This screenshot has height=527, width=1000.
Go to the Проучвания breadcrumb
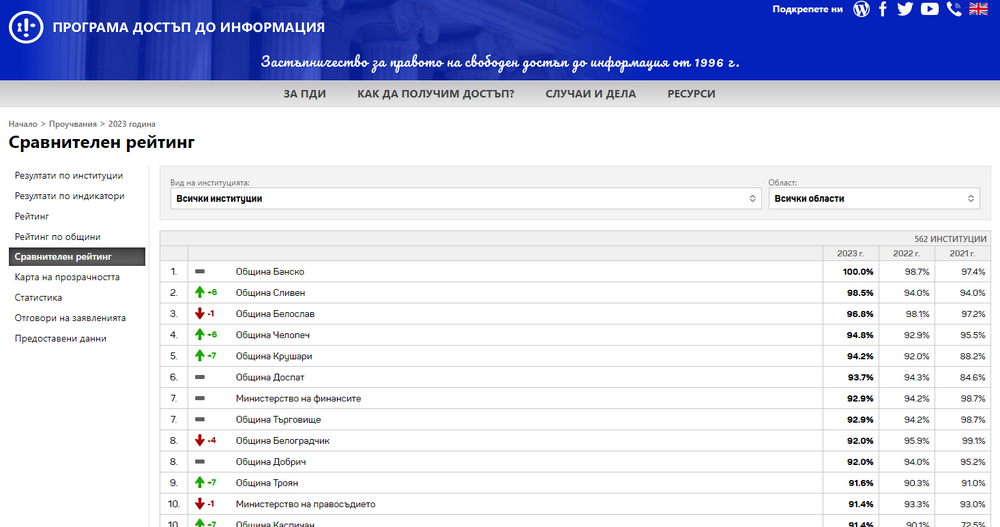(73, 124)
